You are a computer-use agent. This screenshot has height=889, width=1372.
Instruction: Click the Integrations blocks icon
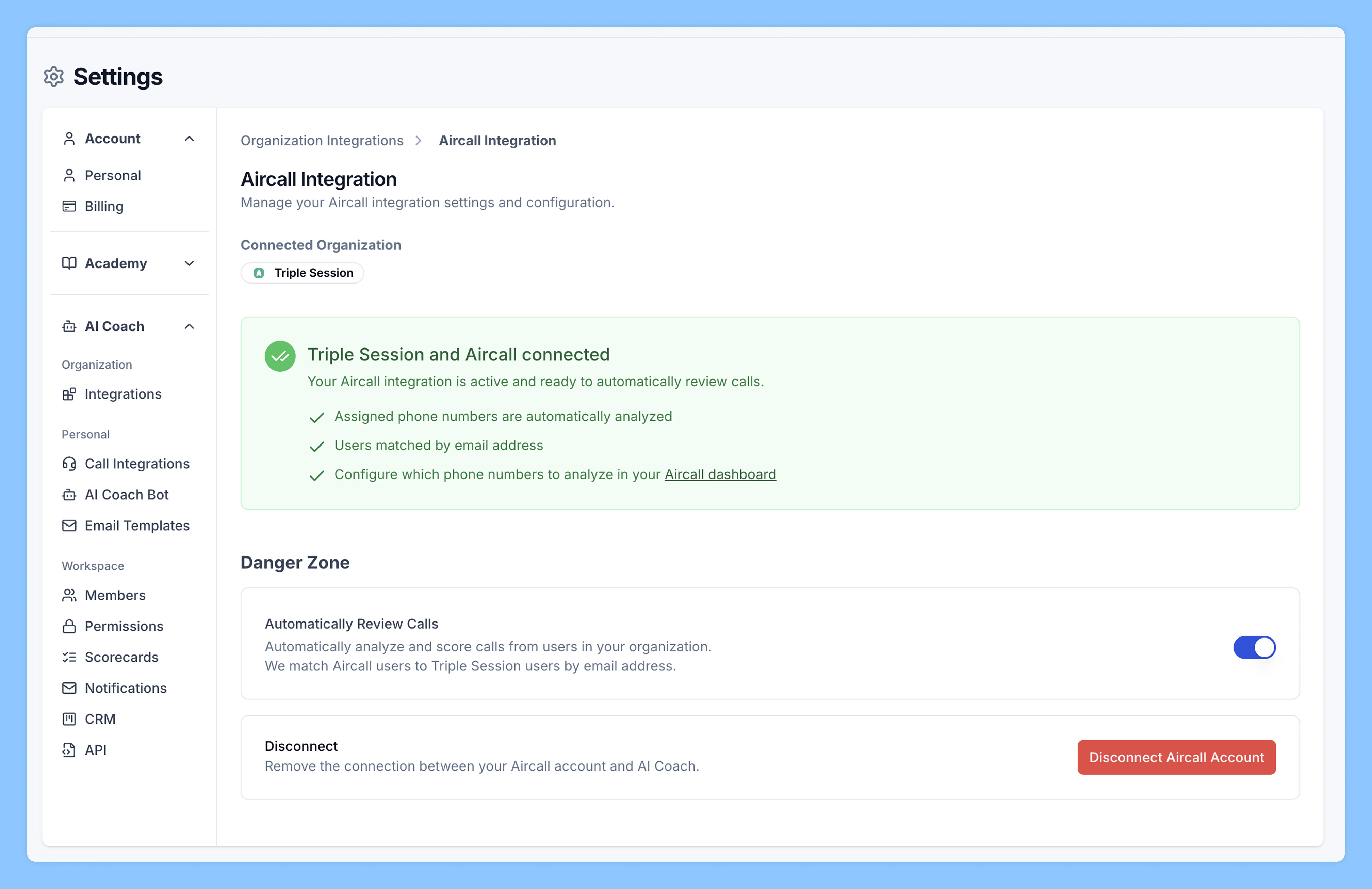point(69,394)
